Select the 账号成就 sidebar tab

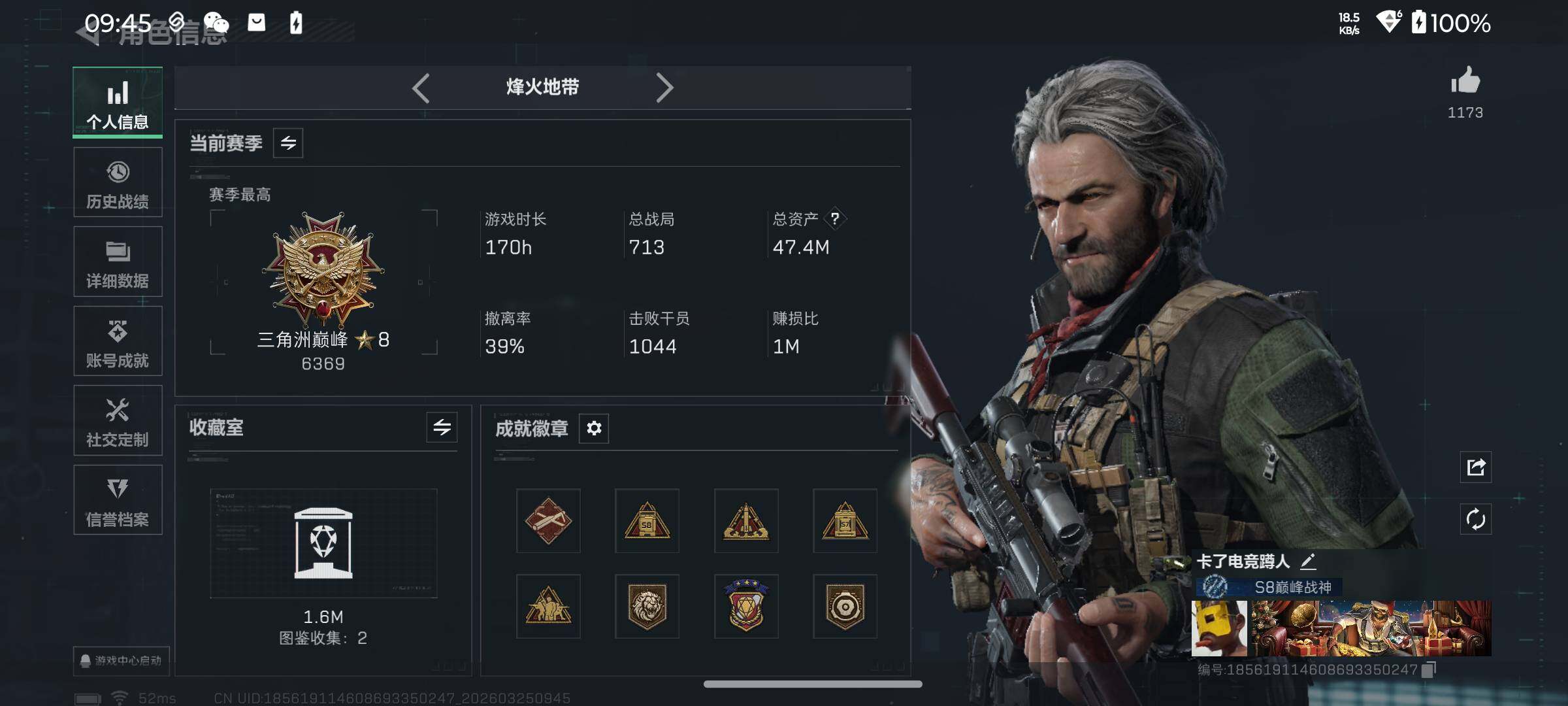(x=118, y=341)
